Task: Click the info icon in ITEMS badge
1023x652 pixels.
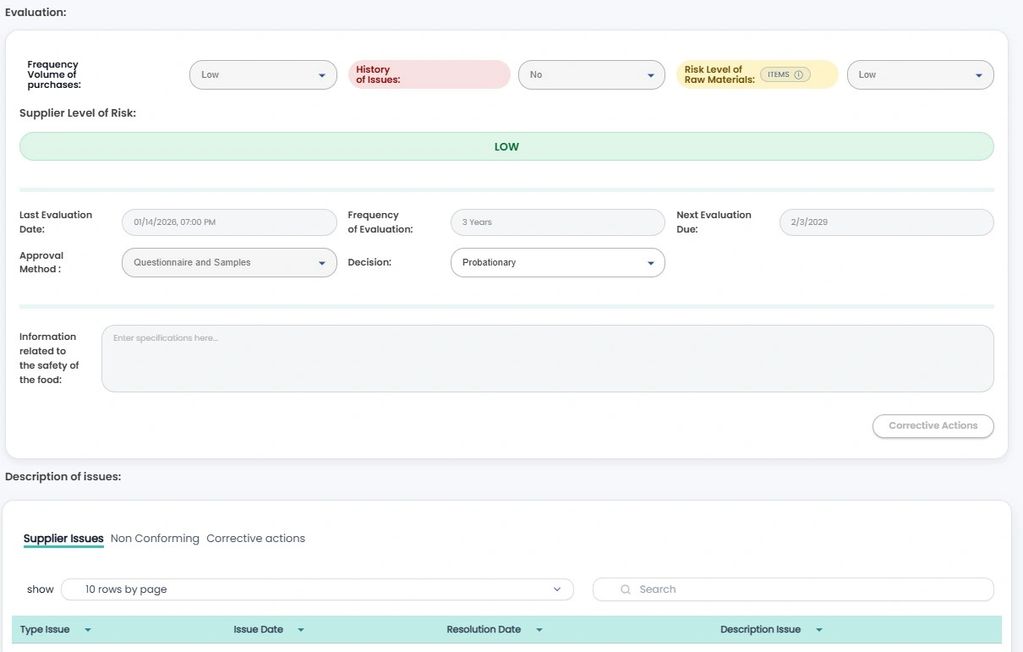Action: coord(798,75)
